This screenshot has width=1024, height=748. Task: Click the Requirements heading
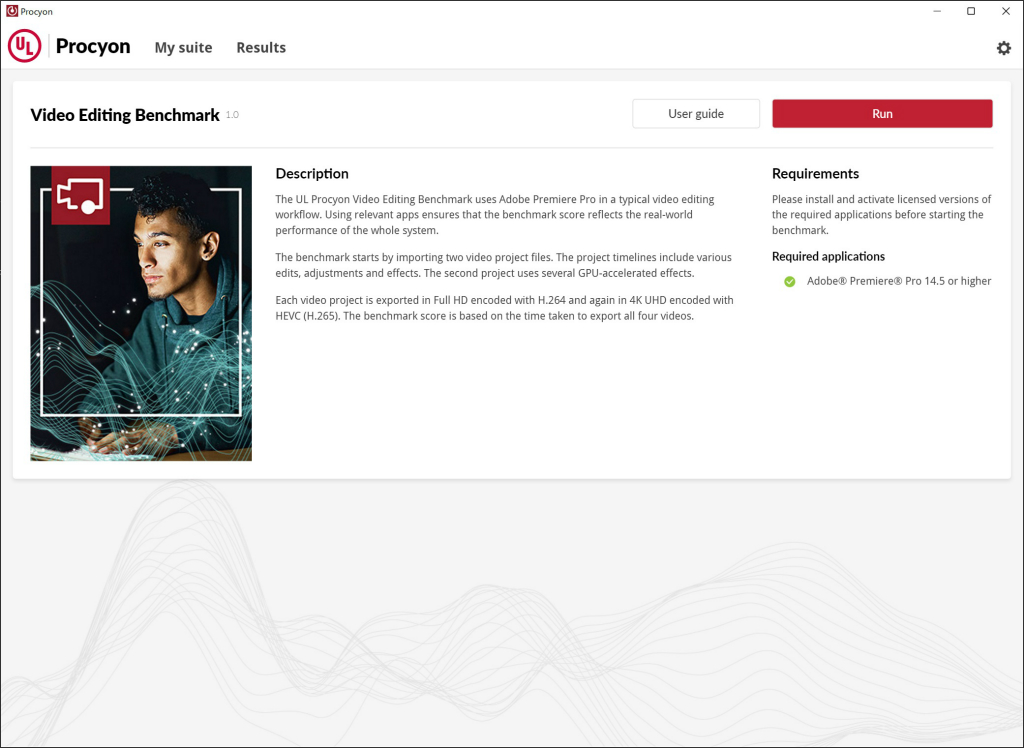click(x=815, y=174)
